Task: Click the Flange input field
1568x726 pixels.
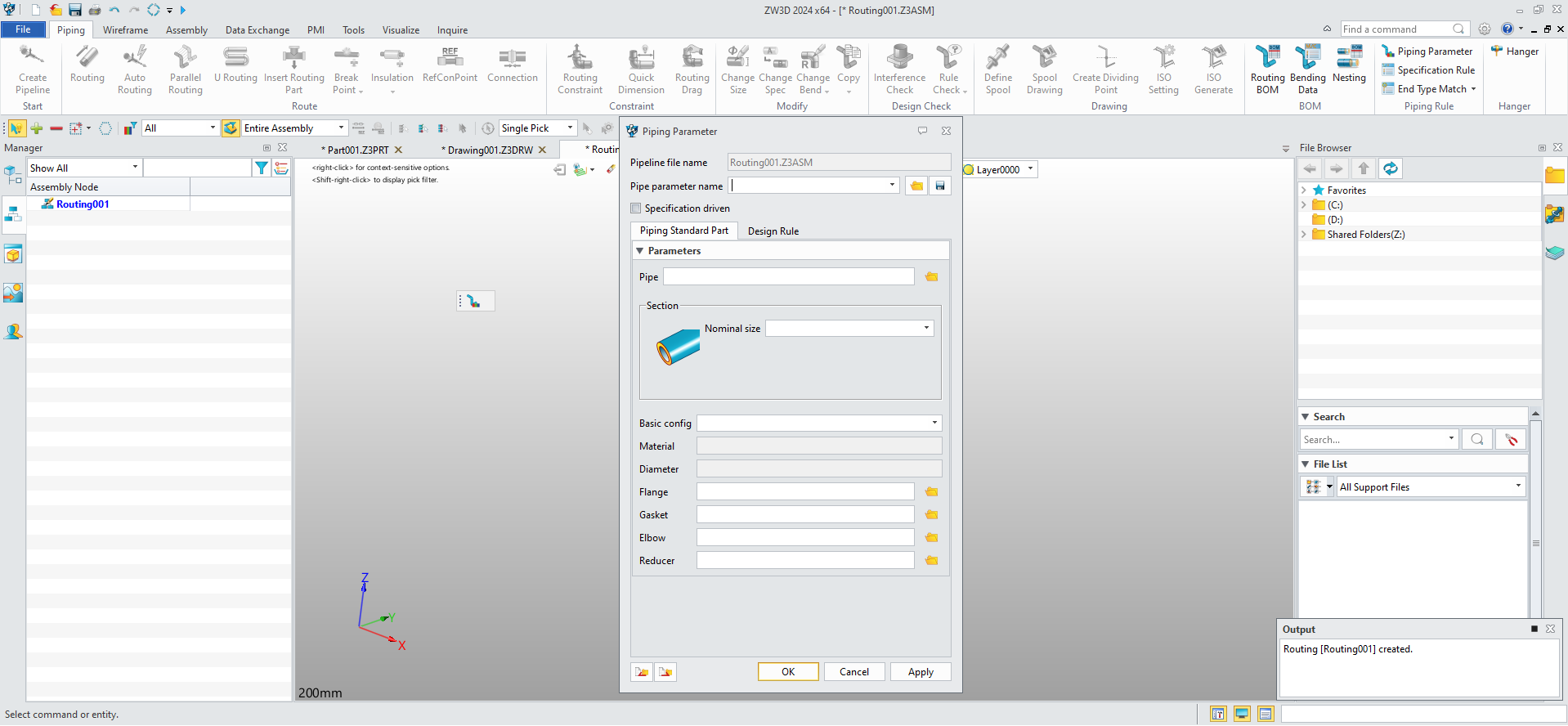Action: (805, 492)
